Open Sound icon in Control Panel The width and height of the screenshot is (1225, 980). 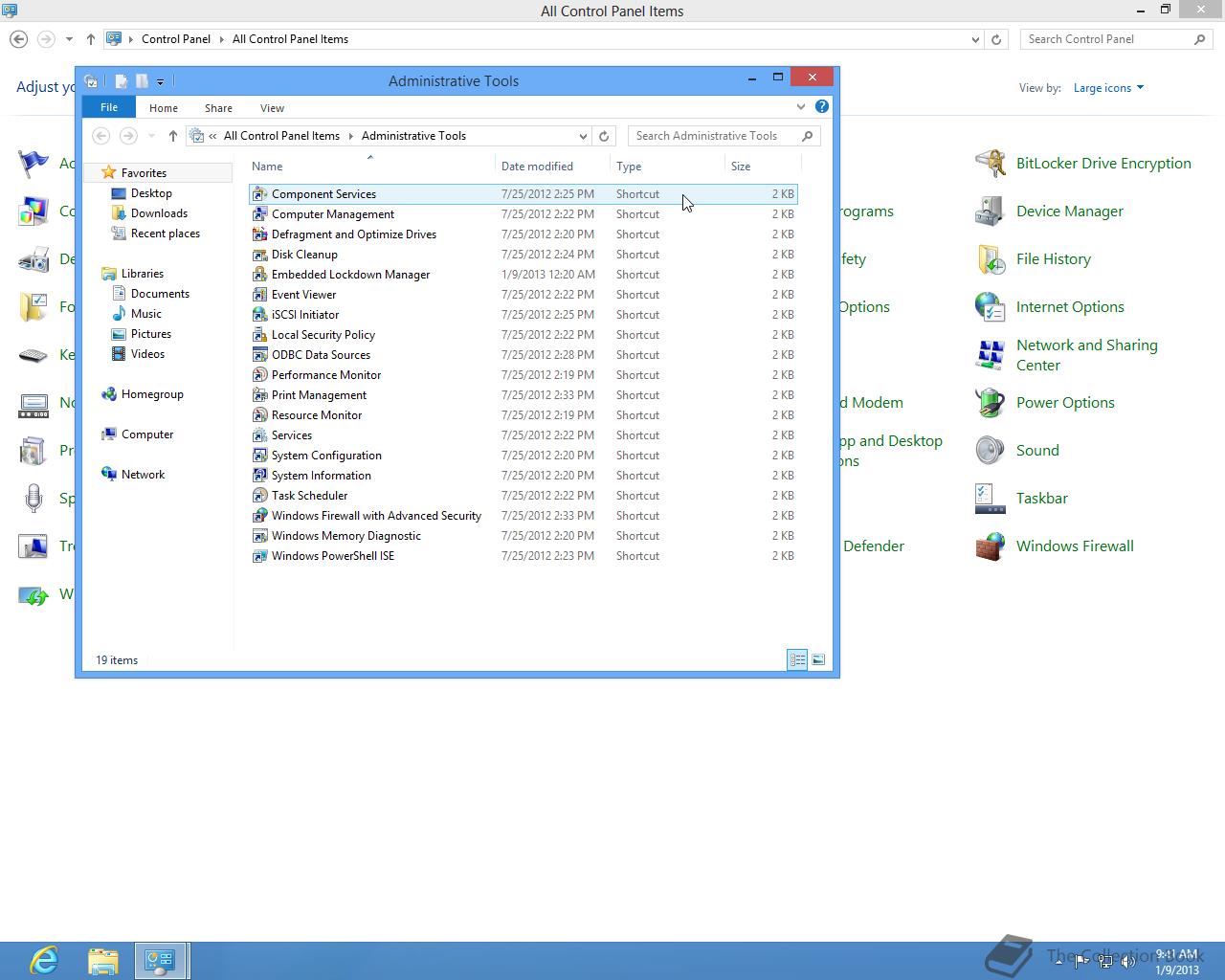coord(990,451)
